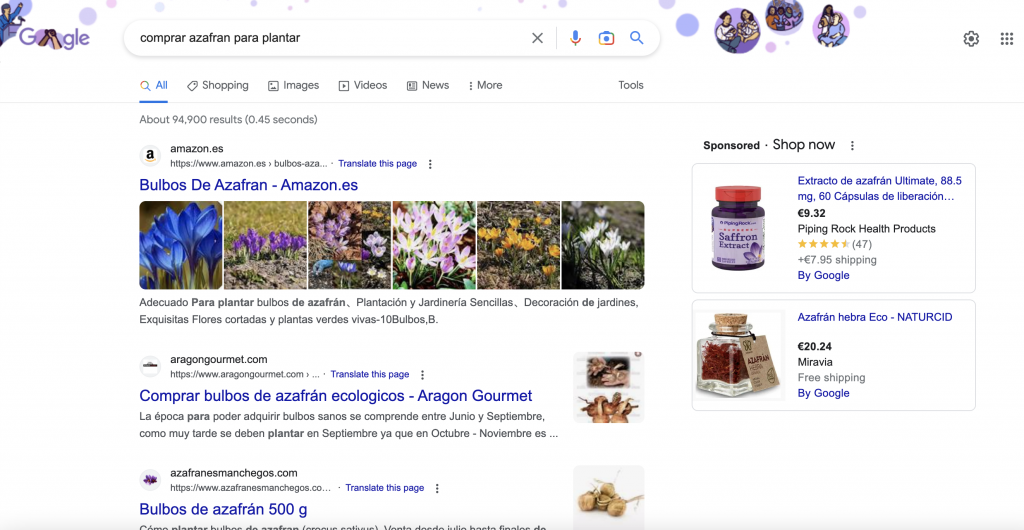
Task: Click By Google under Miravia ad
Action: [824, 393]
